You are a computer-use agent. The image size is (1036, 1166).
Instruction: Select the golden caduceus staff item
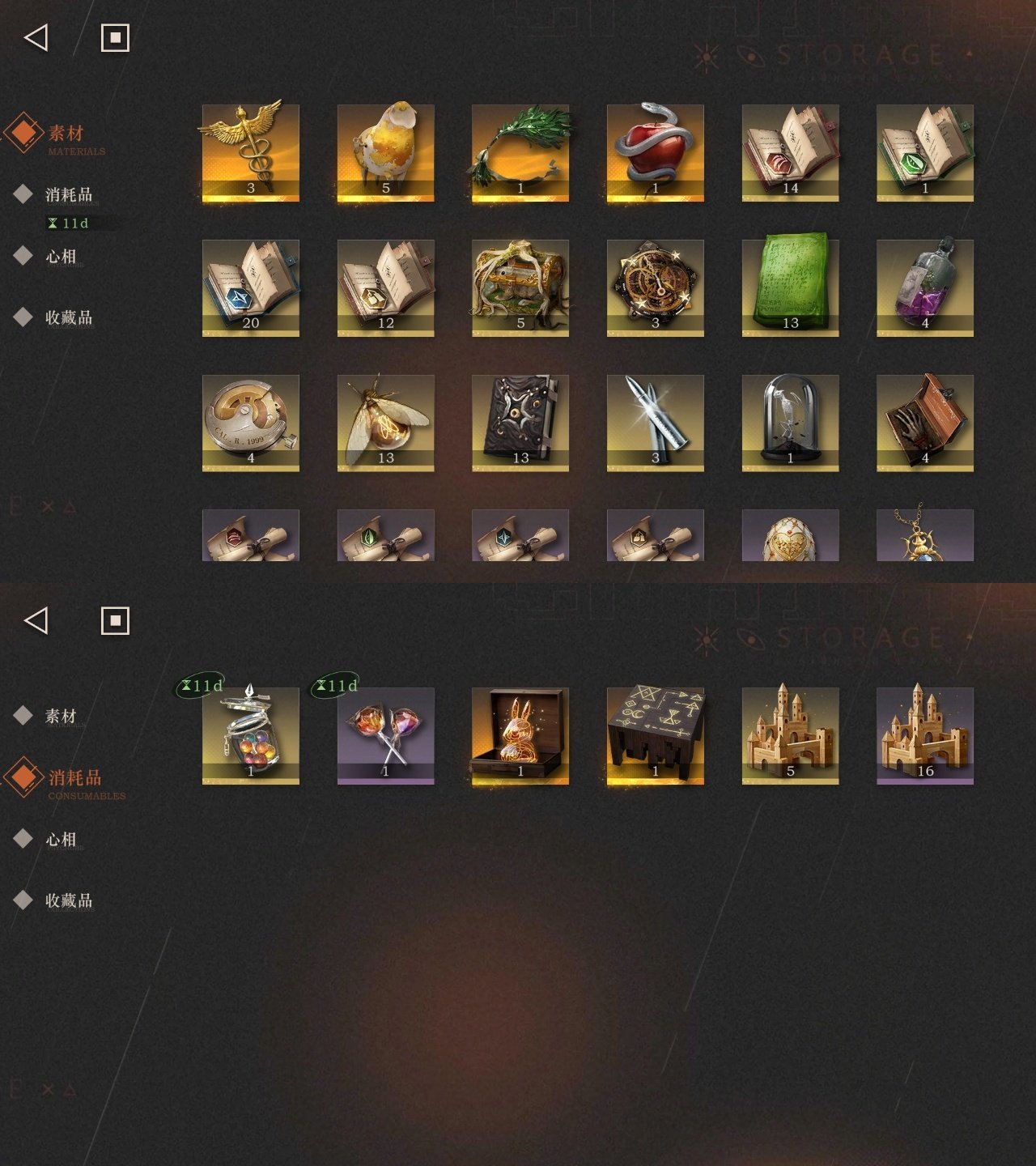tap(250, 152)
